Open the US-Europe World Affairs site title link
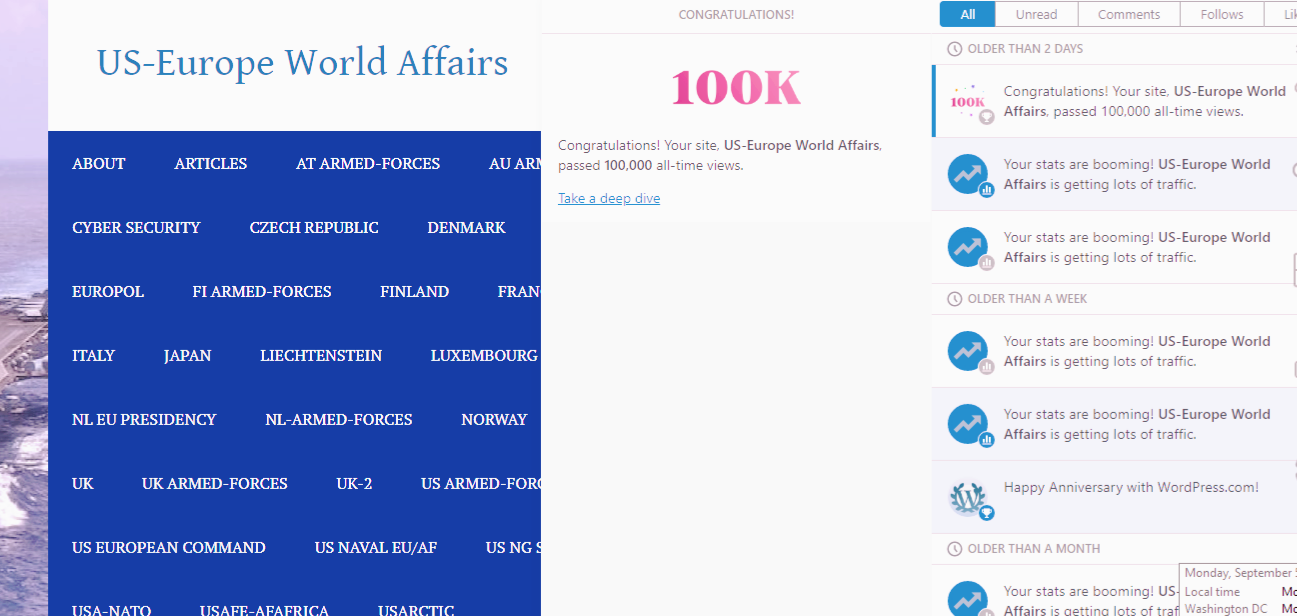This screenshot has height=616, width=1297. tap(302, 62)
